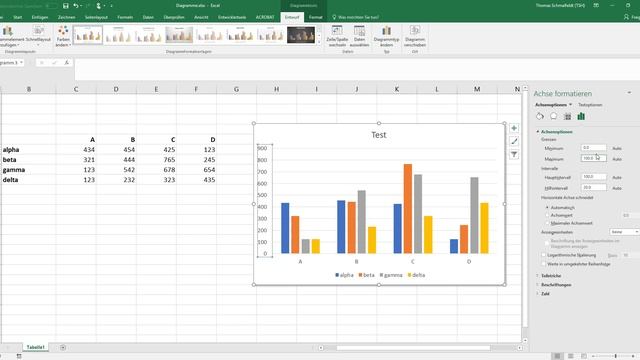Click Auto button next to Hauptintervall
This screenshot has height=360, width=640.
coord(617,178)
